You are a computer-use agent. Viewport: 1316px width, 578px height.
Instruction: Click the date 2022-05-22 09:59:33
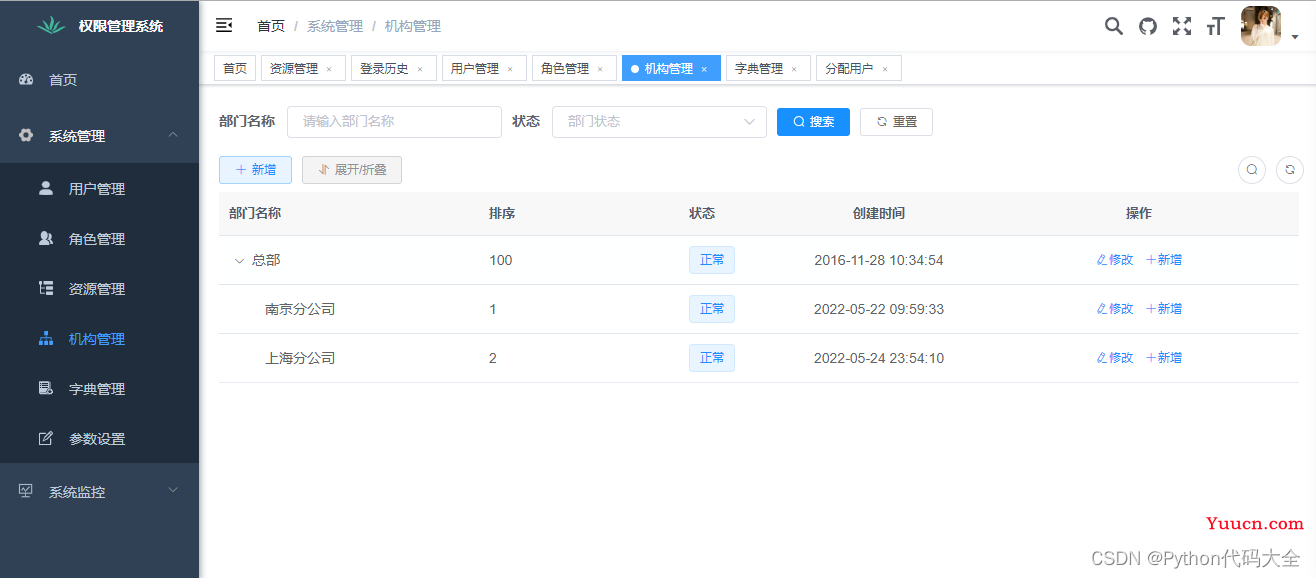879,309
